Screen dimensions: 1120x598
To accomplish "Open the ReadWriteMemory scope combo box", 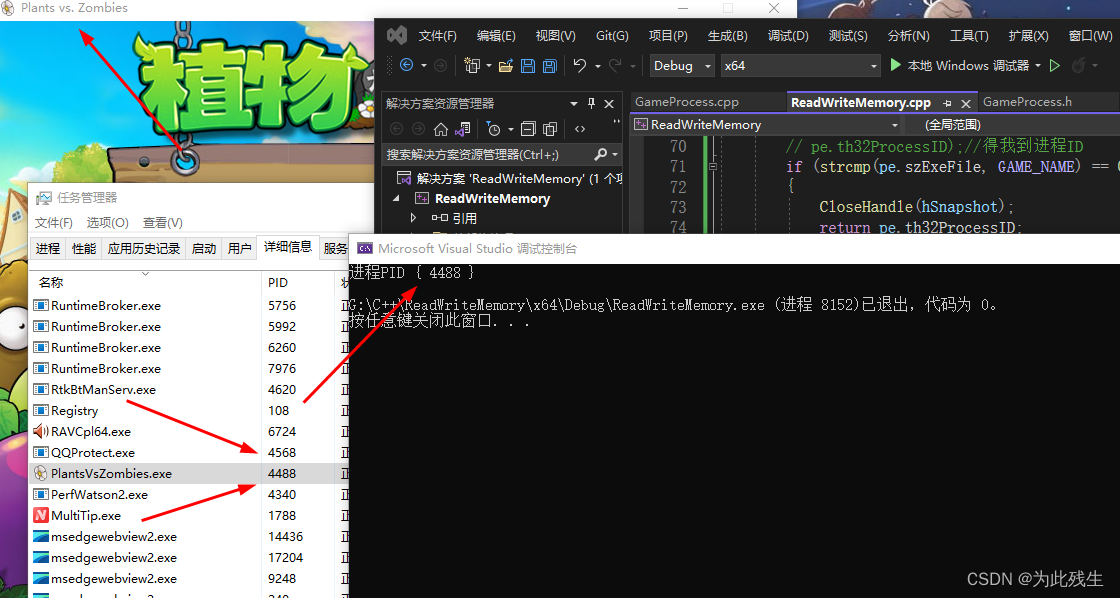I will coord(767,125).
